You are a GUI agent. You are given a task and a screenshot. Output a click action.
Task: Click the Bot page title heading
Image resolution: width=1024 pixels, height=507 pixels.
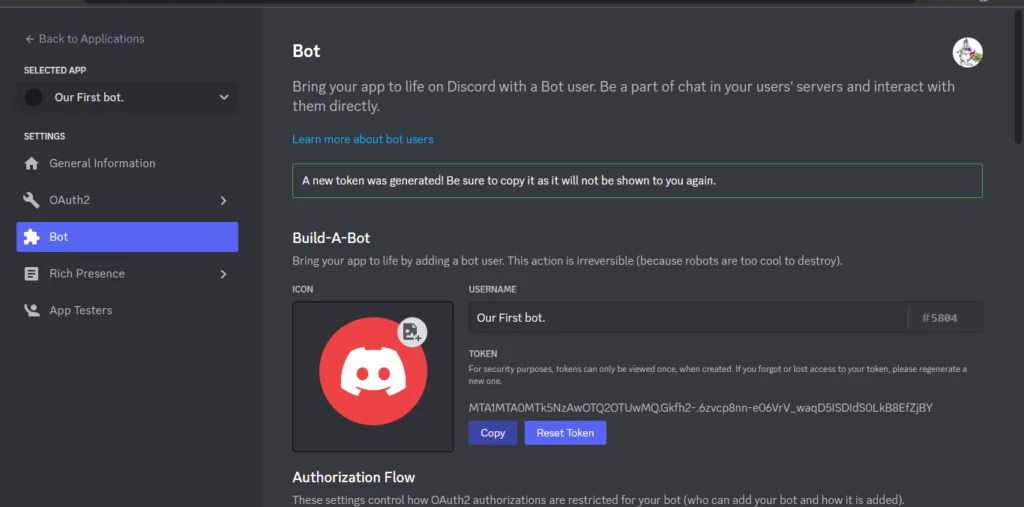pyautogui.click(x=306, y=51)
